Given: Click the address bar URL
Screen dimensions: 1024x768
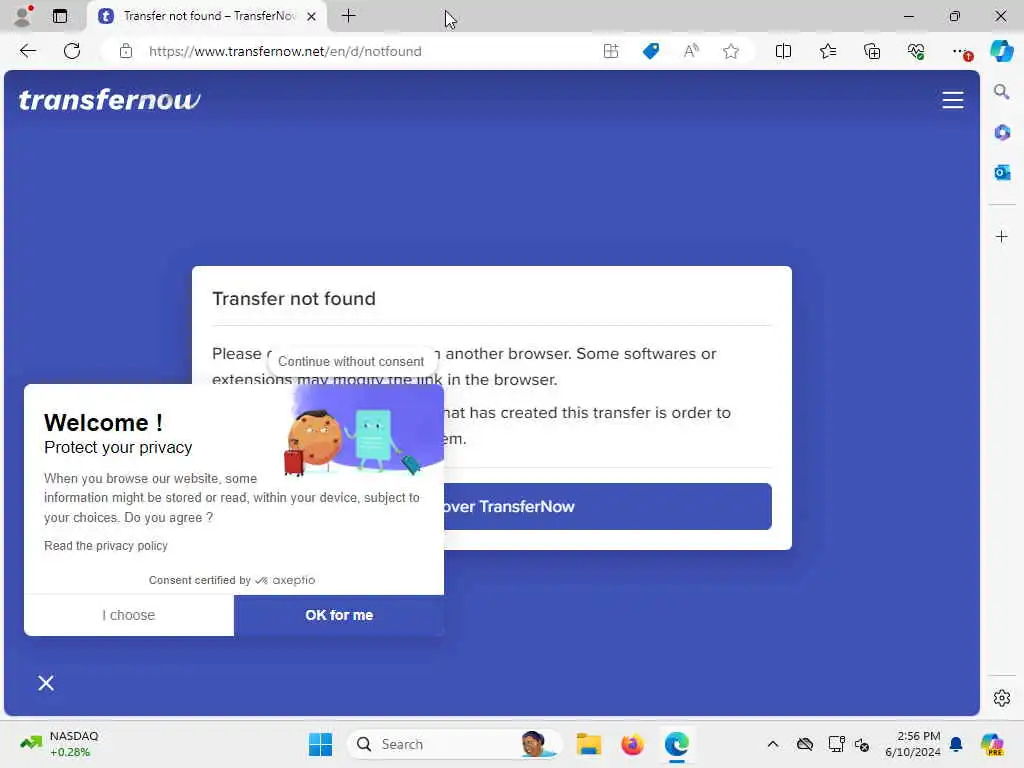Looking at the screenshot, I should pos(285,51).
